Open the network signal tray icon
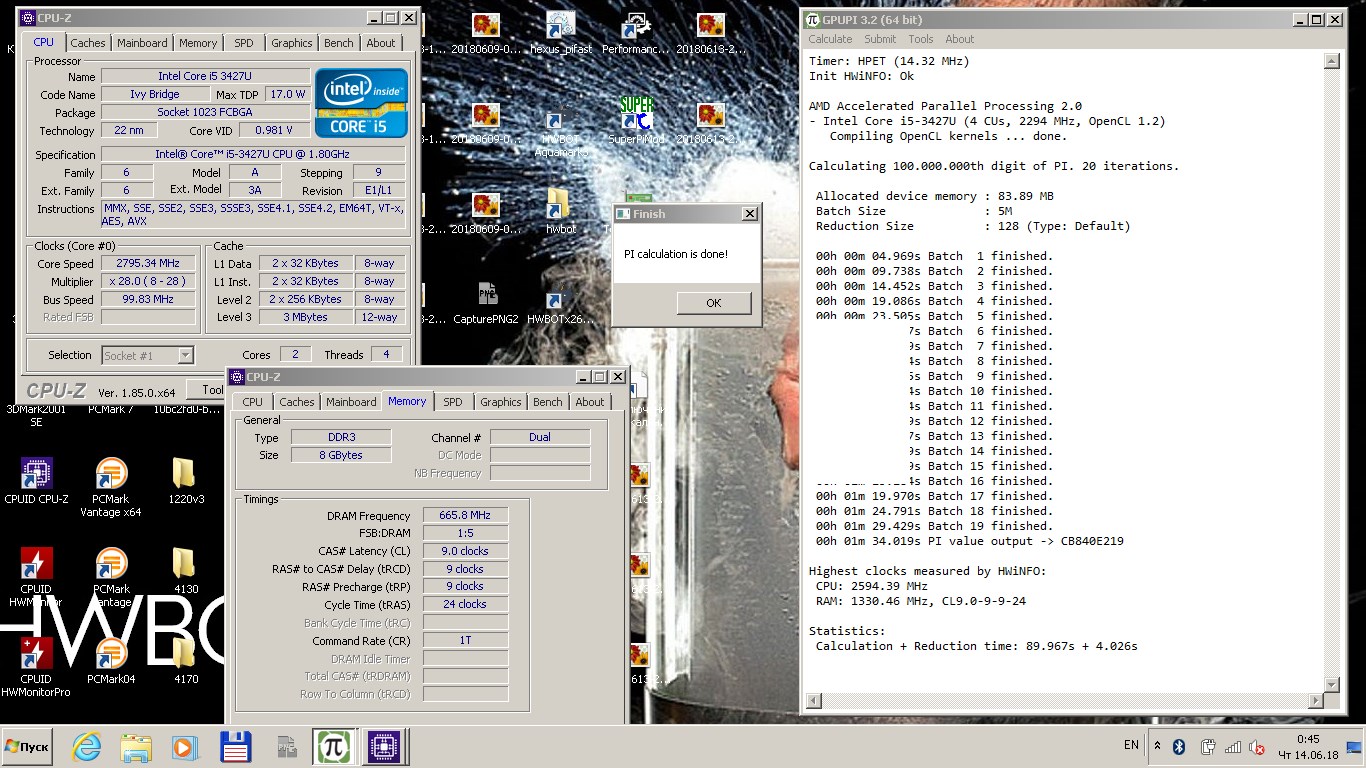 click(x=1232, y=746)
